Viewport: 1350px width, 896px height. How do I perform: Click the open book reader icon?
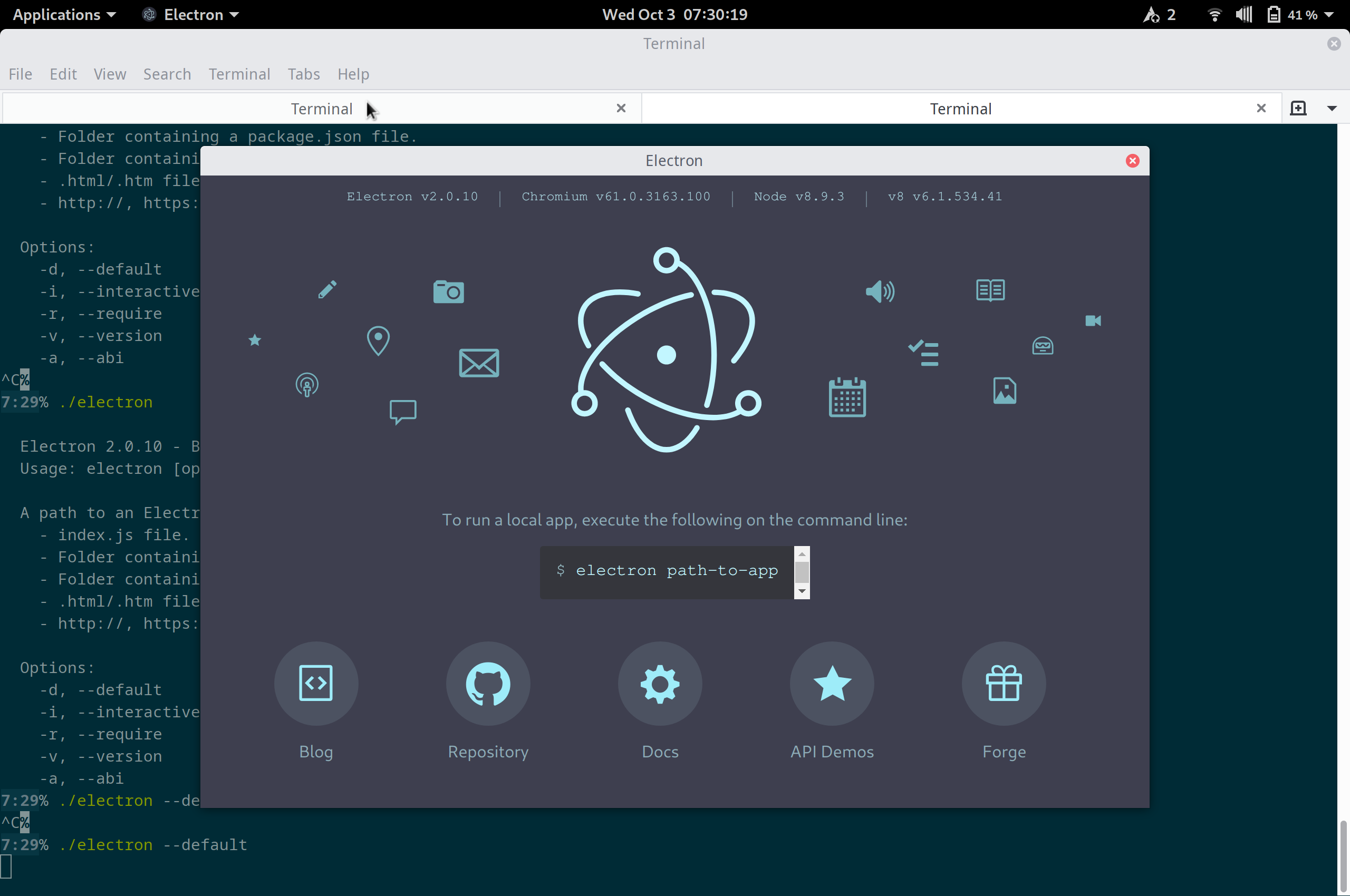[x=990, y=290]
